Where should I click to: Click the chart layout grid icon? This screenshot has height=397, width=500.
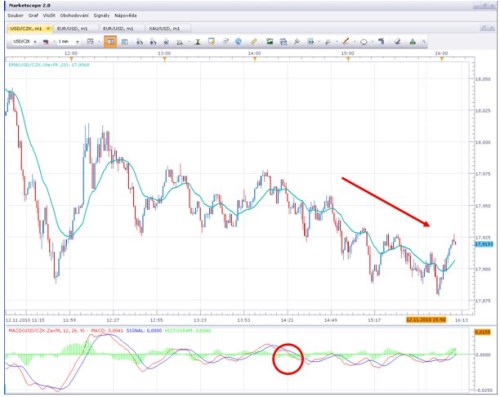[90, 41]
